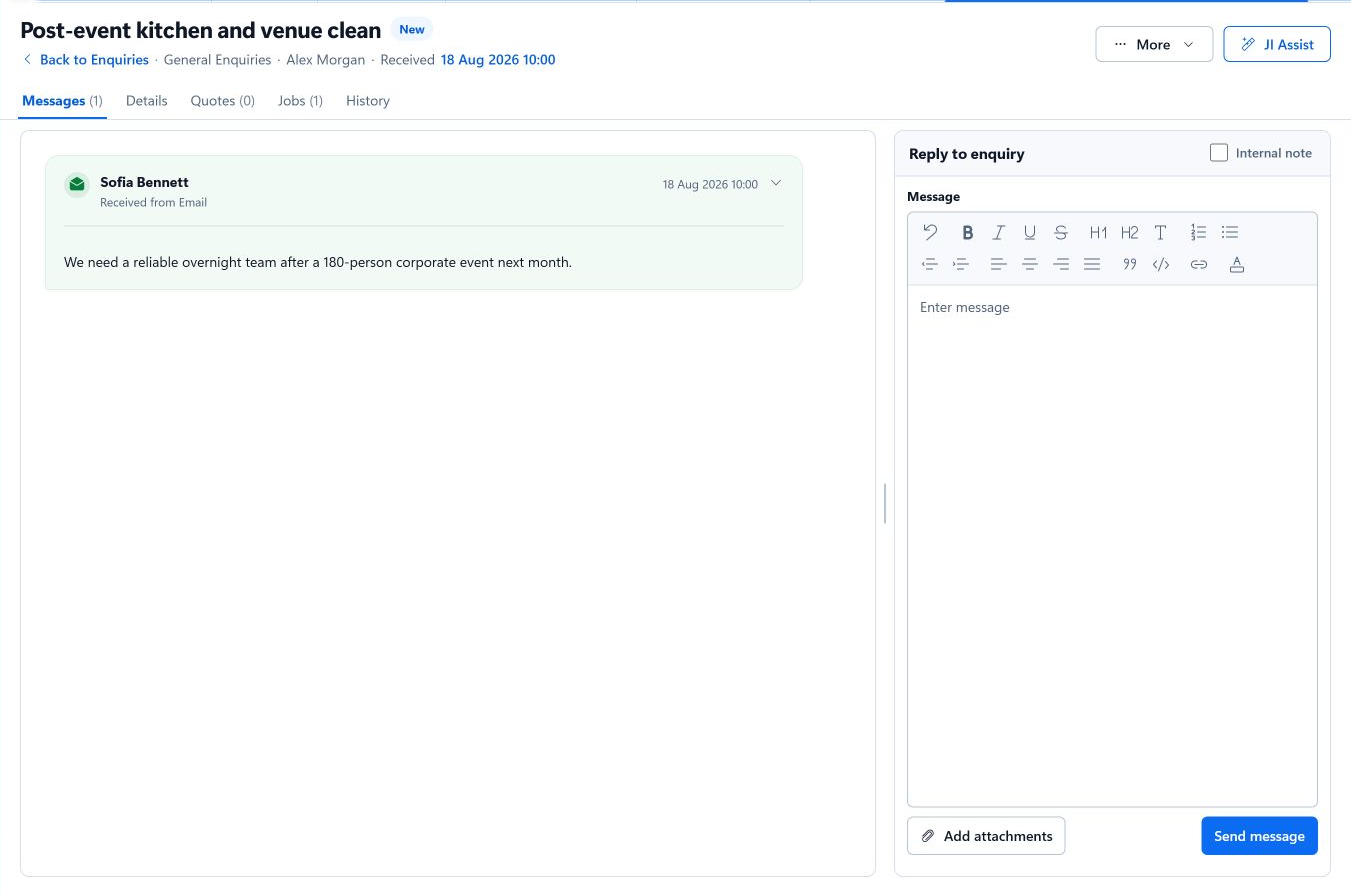The height and width of the screenshot is (895, 1351).
Task: Click Add attachments
Action: (986, 836)
